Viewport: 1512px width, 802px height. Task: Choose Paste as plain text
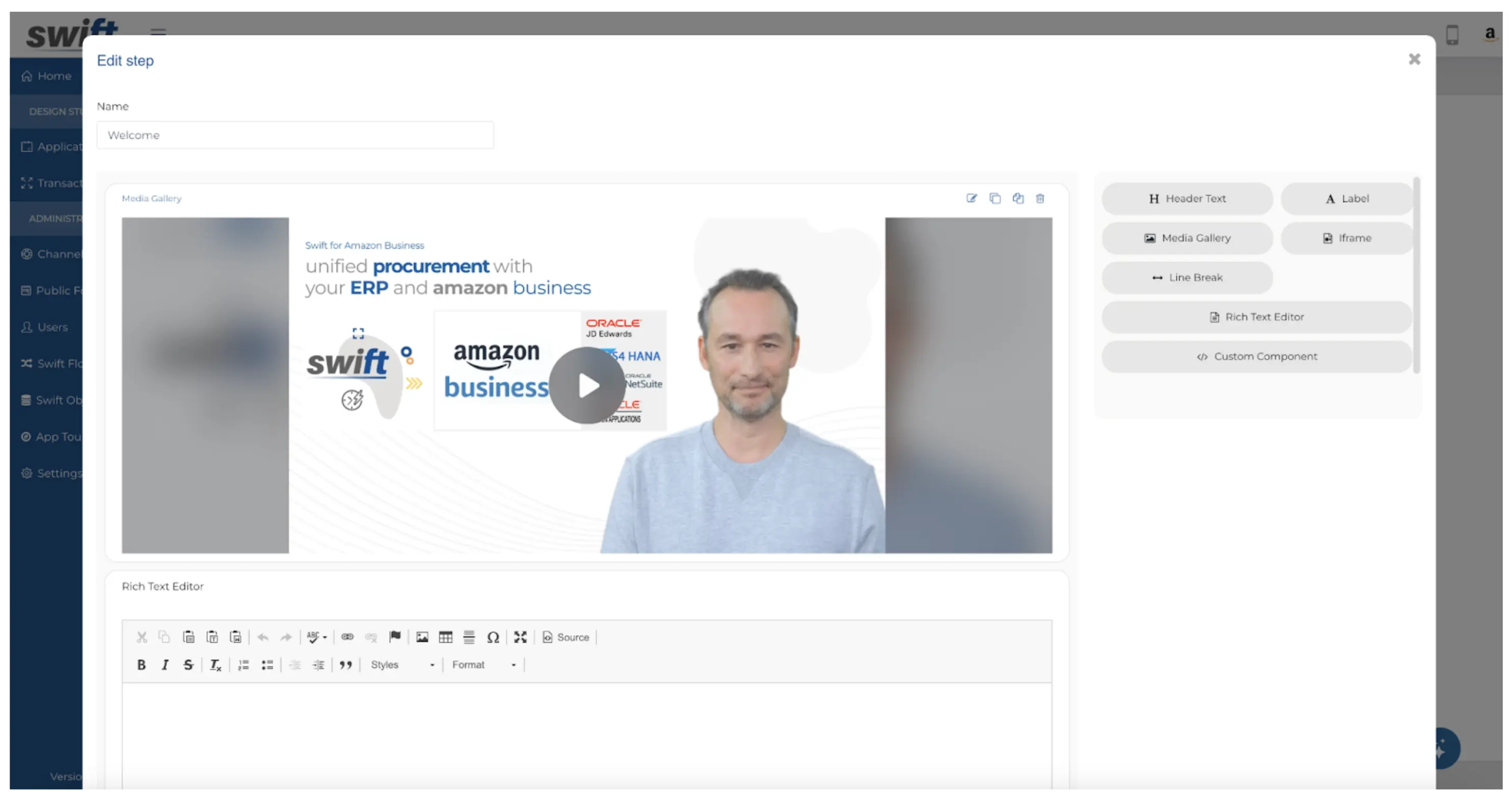point(212,637)
